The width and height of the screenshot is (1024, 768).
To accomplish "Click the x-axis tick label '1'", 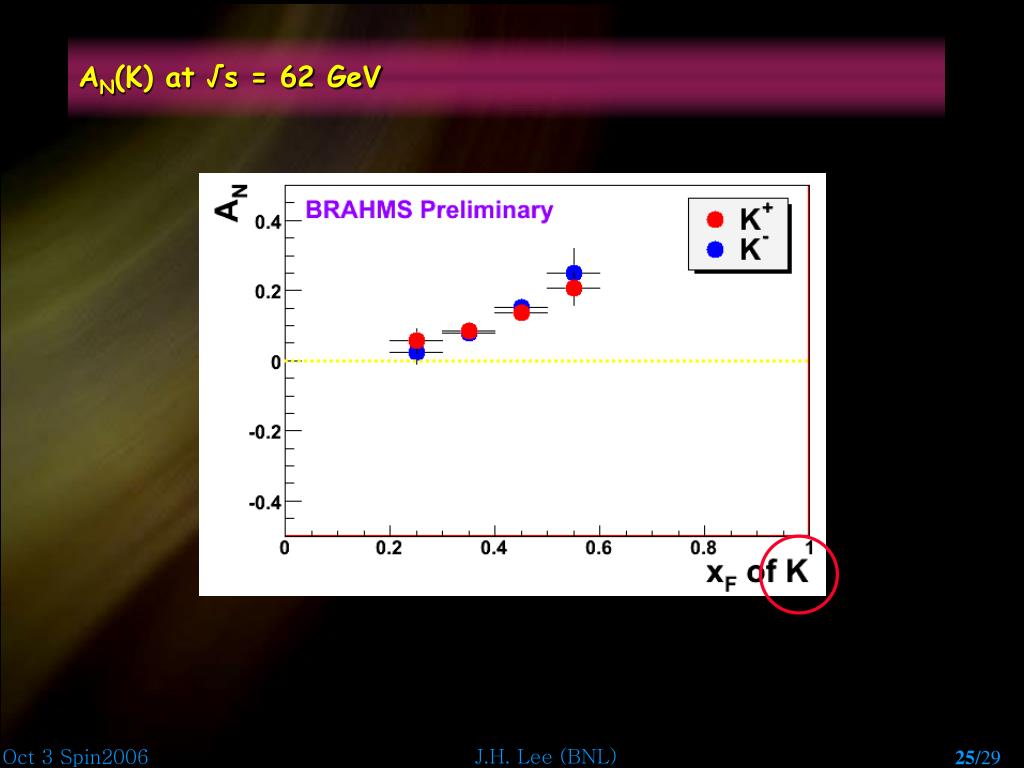I will 808,547.
